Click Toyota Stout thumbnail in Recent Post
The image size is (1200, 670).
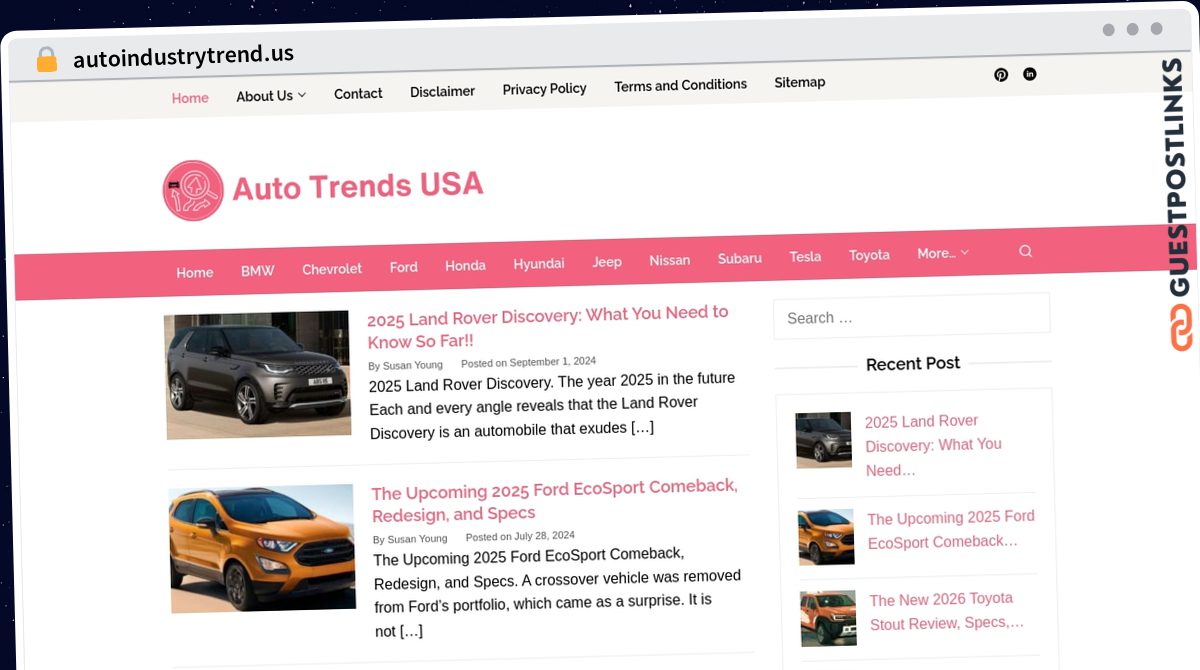pyautogui.click(x=829, y=618)
